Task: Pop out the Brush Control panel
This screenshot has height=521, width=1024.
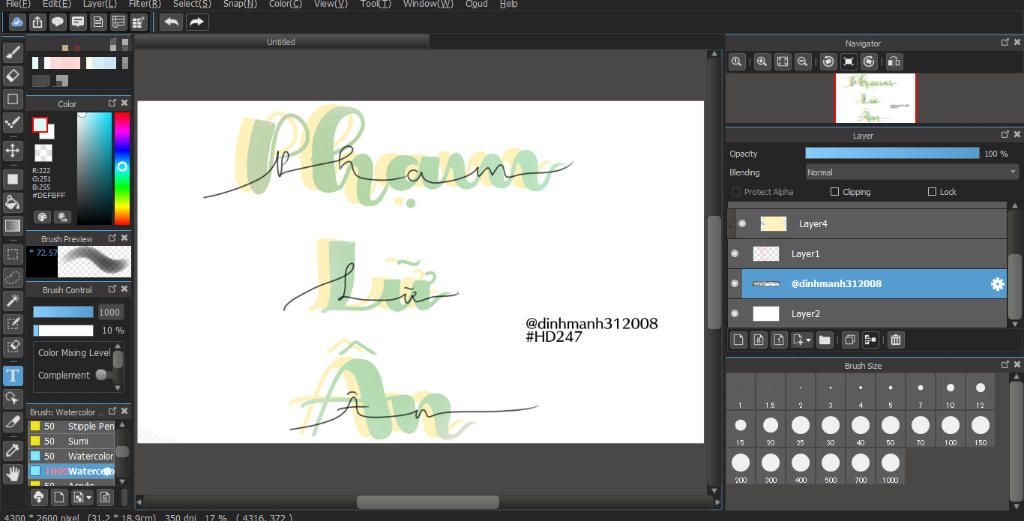Action: coord(112,289)
